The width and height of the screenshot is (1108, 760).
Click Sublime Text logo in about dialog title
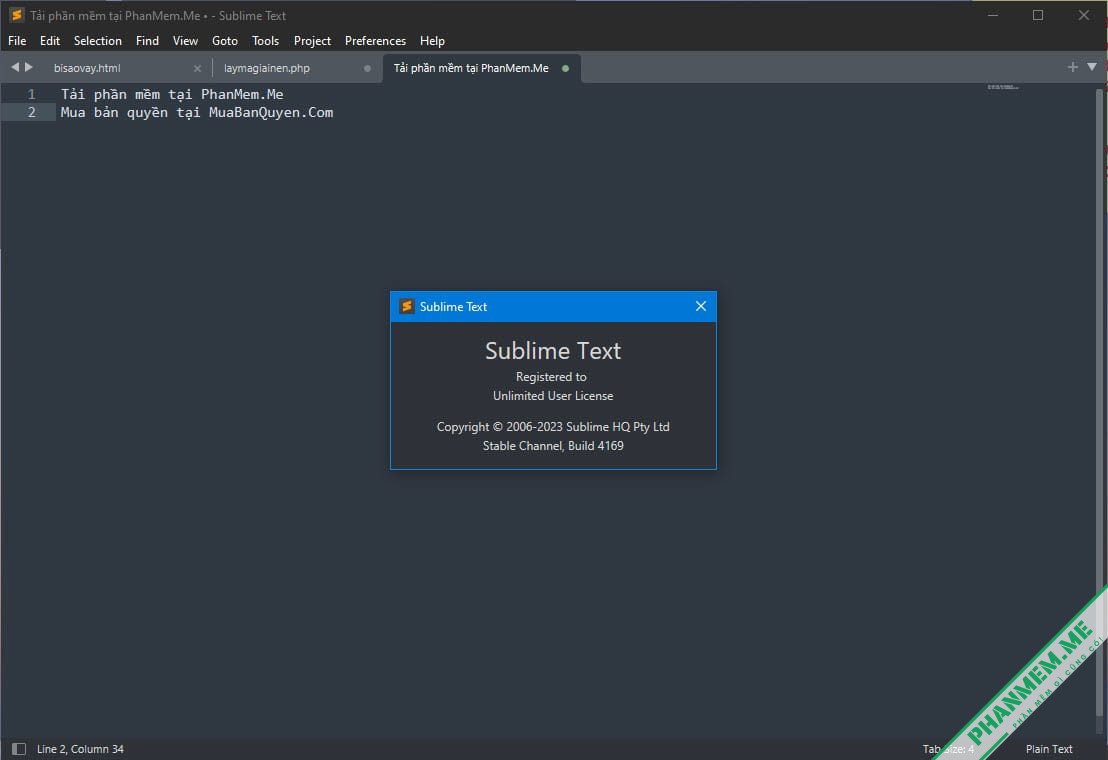(x=406, y=306)
